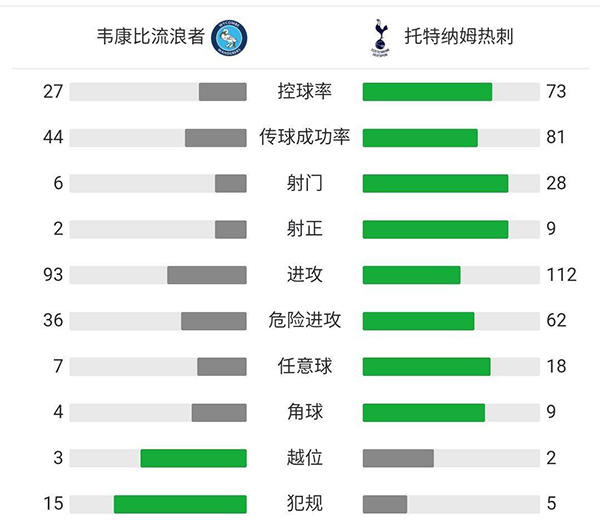Click Wycombe's green offsides bar

[193, 458]
